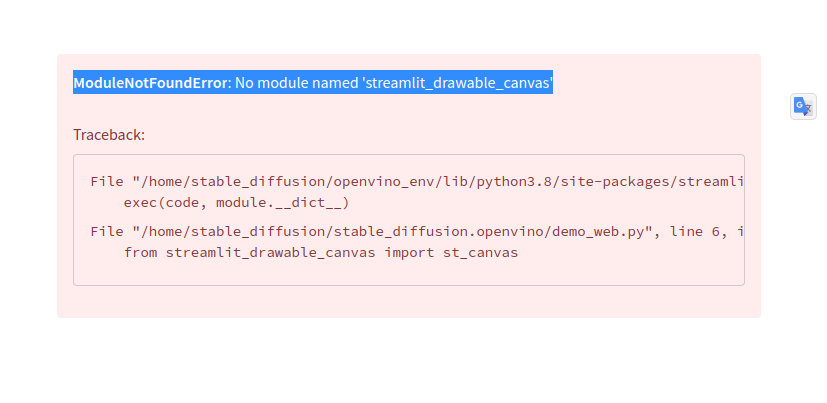The image size is (827, 403).
Task: Click the demo_web.py file path line
Action: [x=417, y=232]
